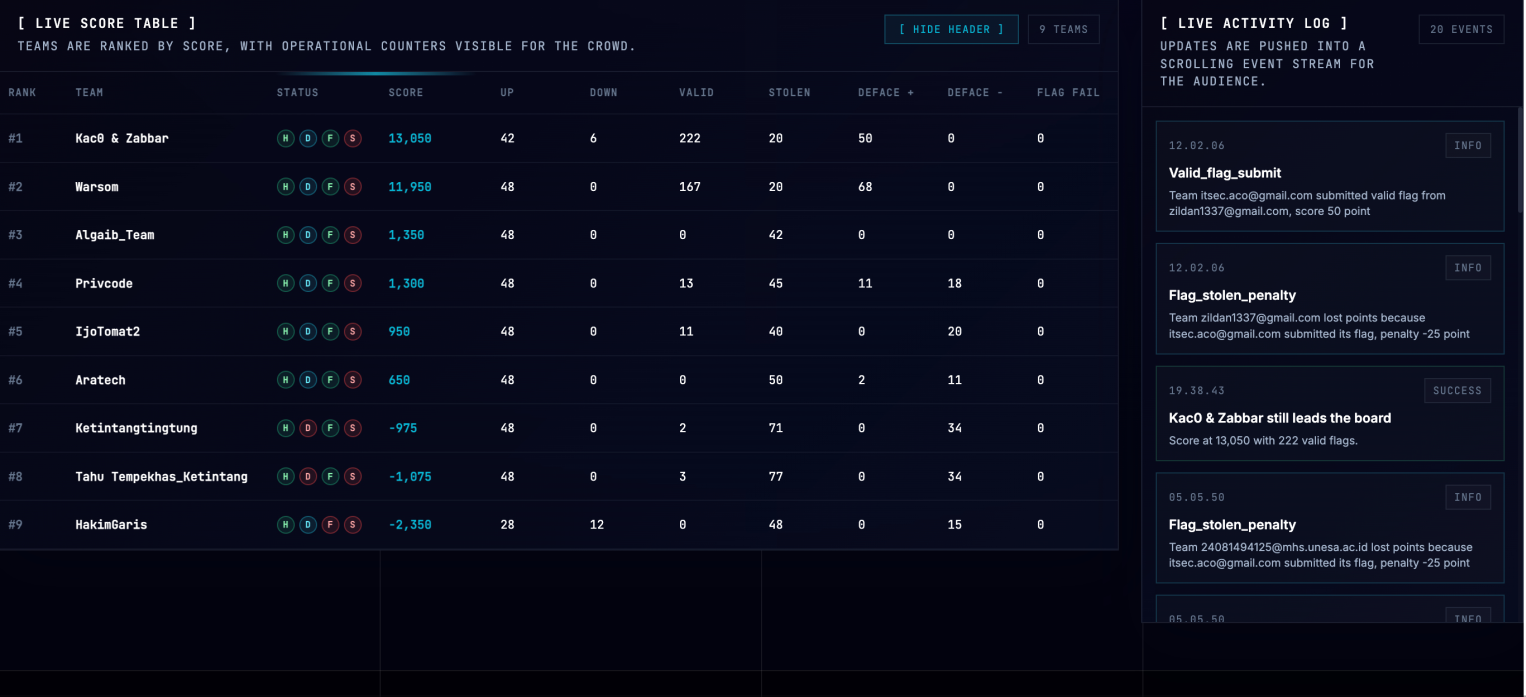Click the S status badge for Aratech
1526x697 pixels.
point(353,380)
